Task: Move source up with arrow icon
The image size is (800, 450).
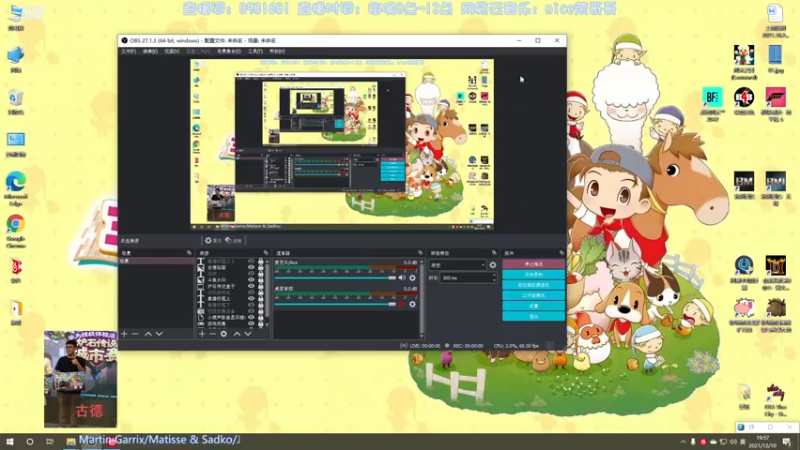Action: (237, 334)
